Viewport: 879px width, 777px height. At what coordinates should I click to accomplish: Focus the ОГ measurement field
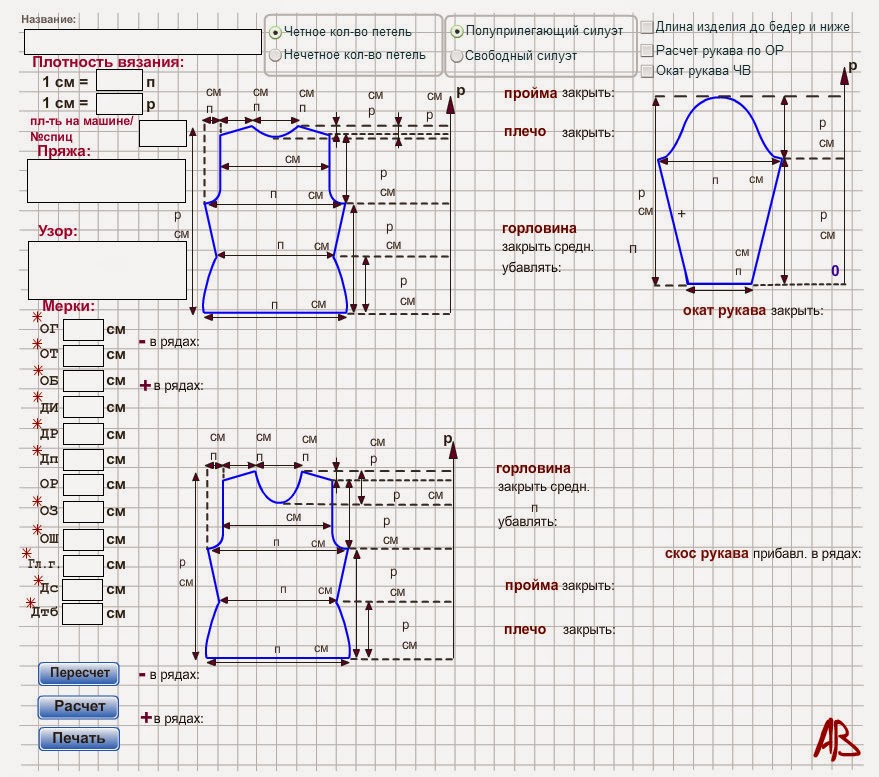point(83,330)
